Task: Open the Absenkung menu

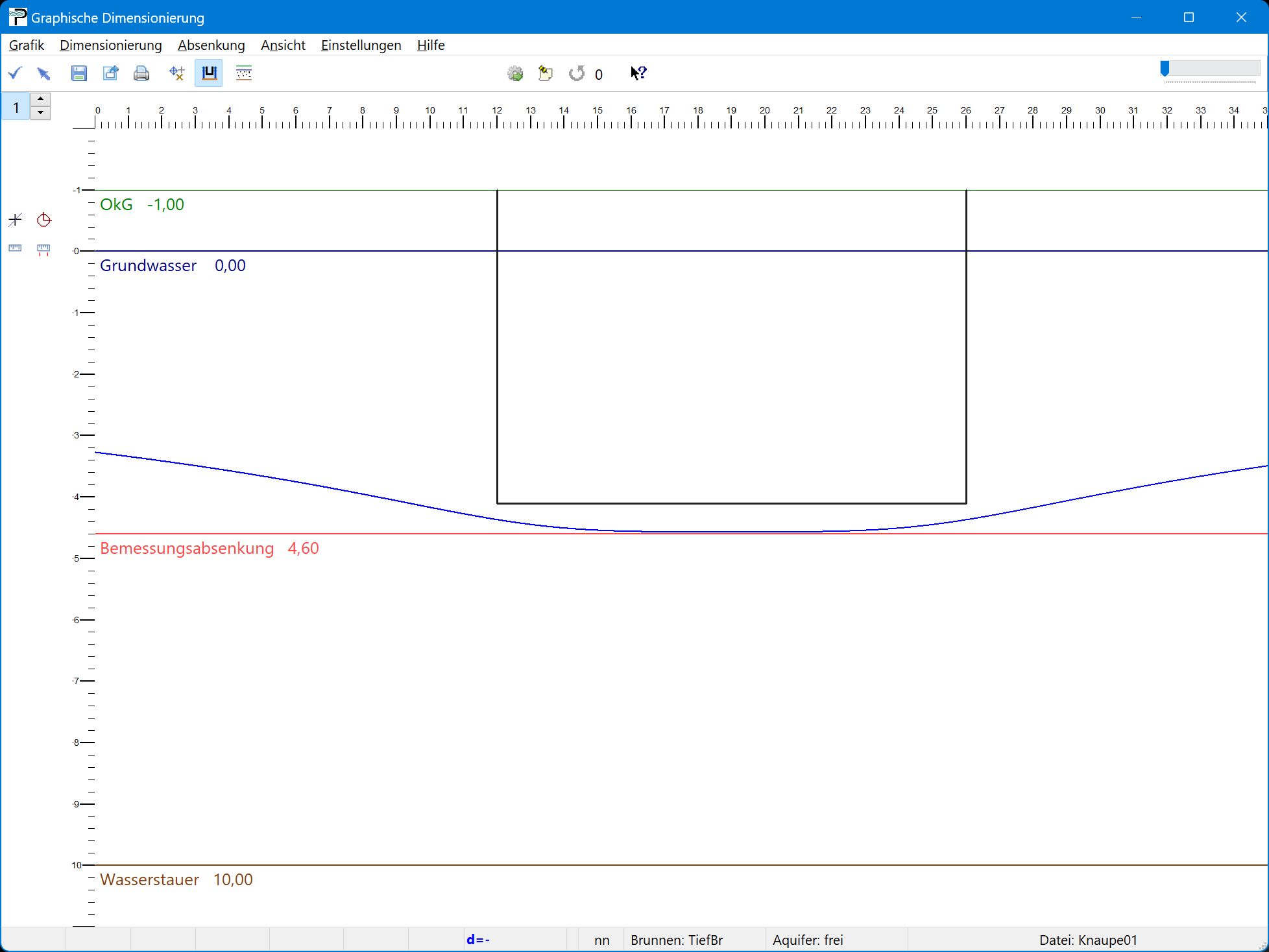Action: coord(211,45)
